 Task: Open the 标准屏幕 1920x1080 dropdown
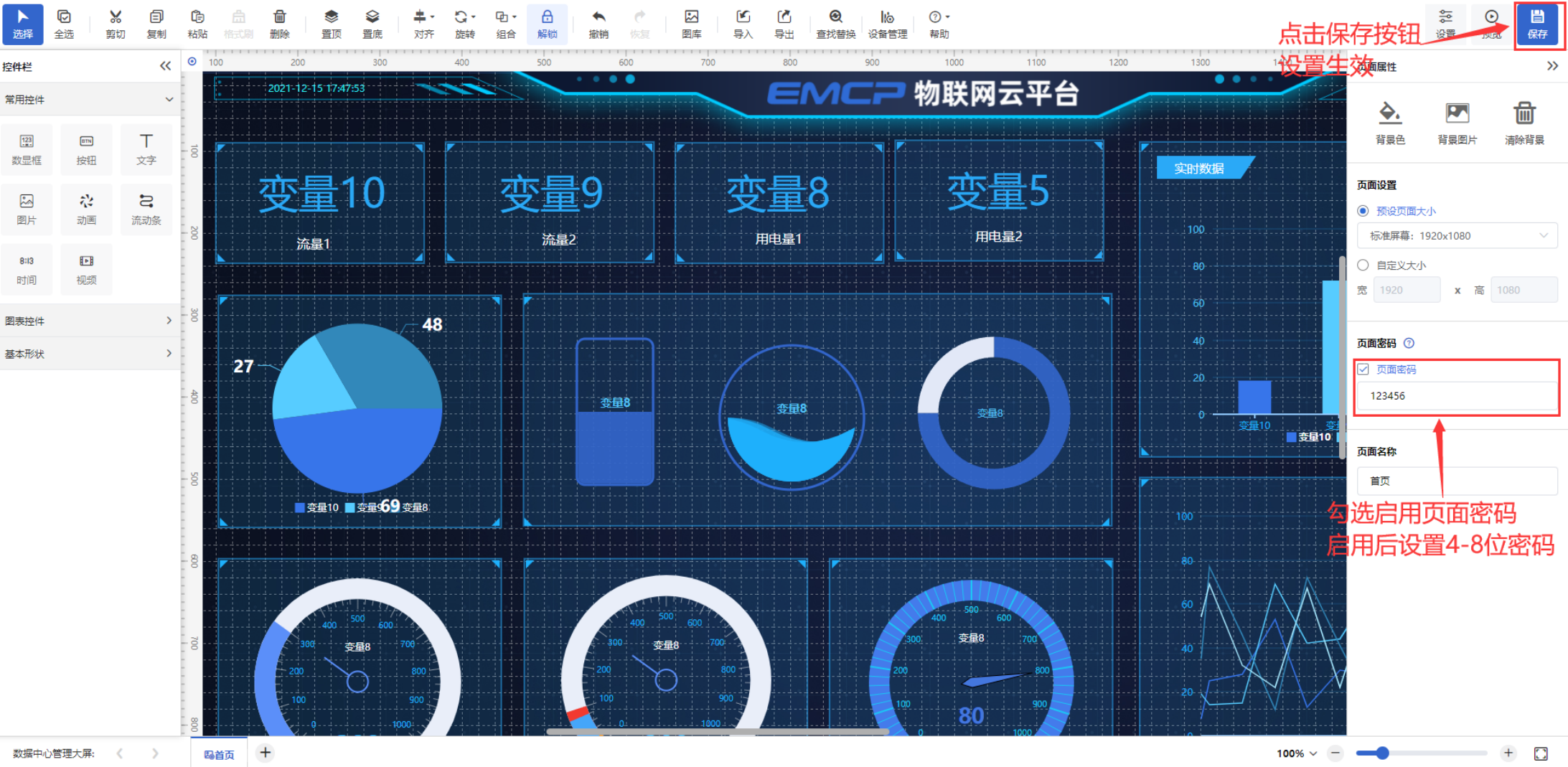click(1457, 235)
